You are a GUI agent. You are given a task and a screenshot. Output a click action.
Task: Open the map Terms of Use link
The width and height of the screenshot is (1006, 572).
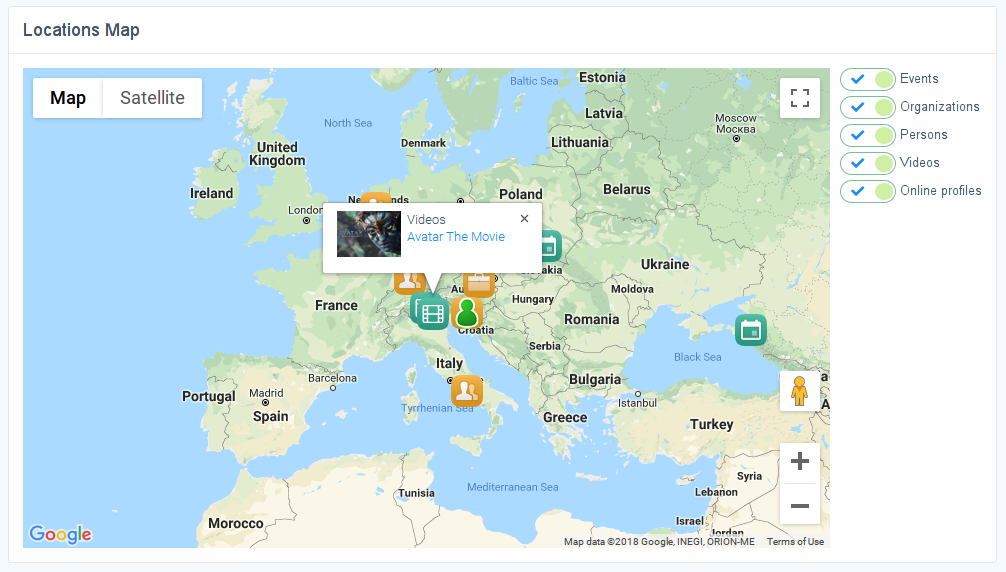tap(795, 542)
